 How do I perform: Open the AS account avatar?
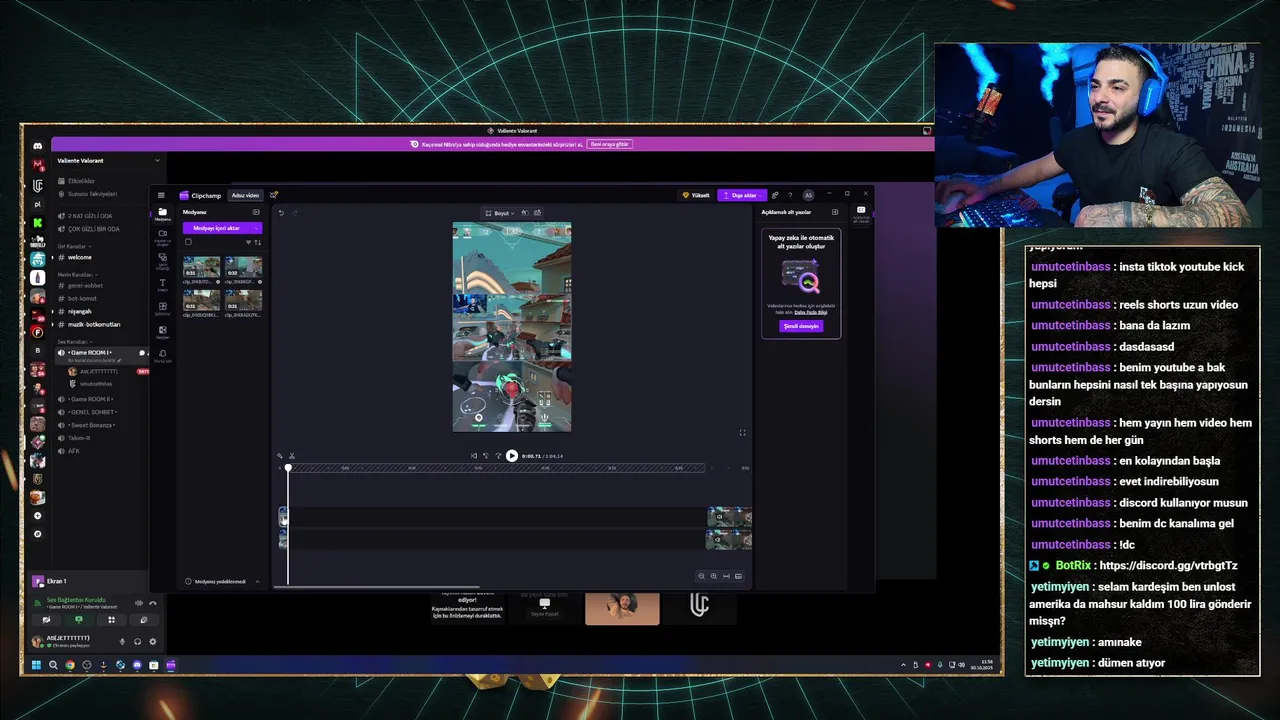808,195
